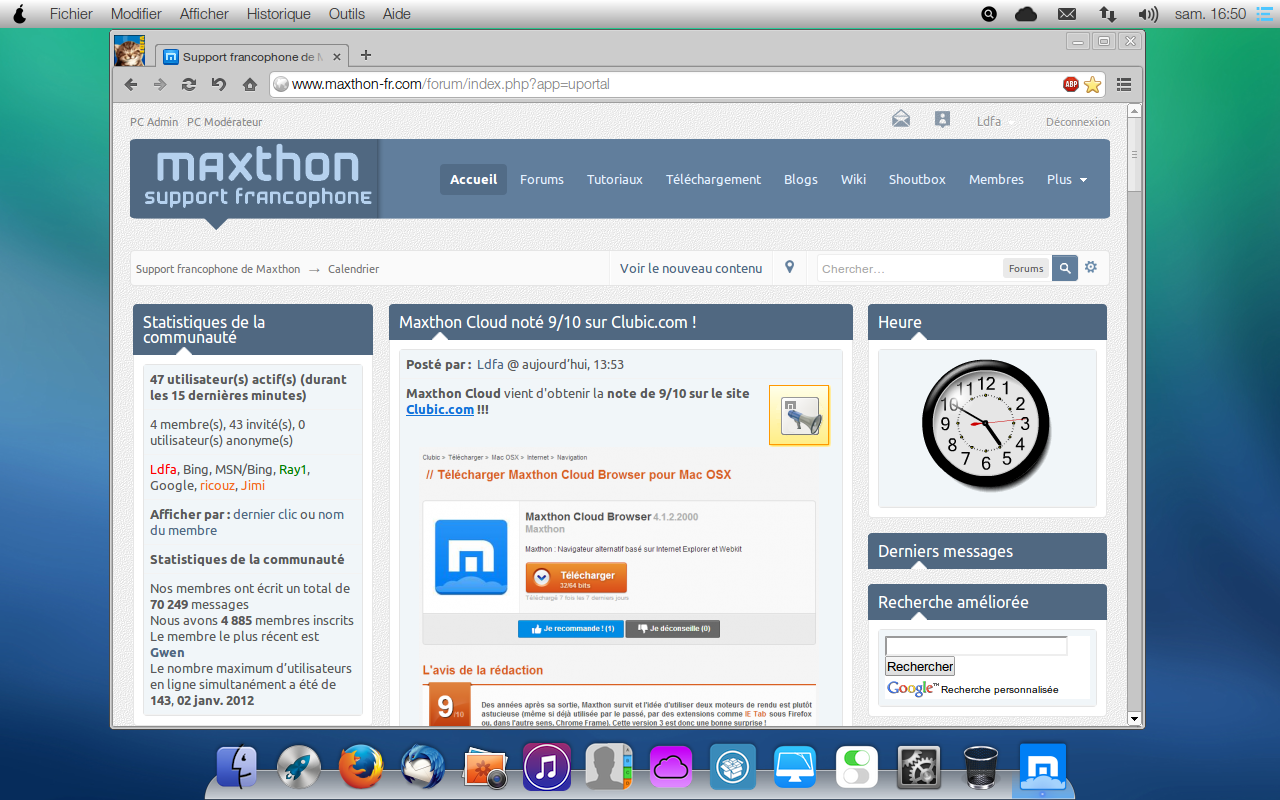Open the volume control in menu bar
The height and width of the screenshot is (800, 1280).
[1148, 14]
